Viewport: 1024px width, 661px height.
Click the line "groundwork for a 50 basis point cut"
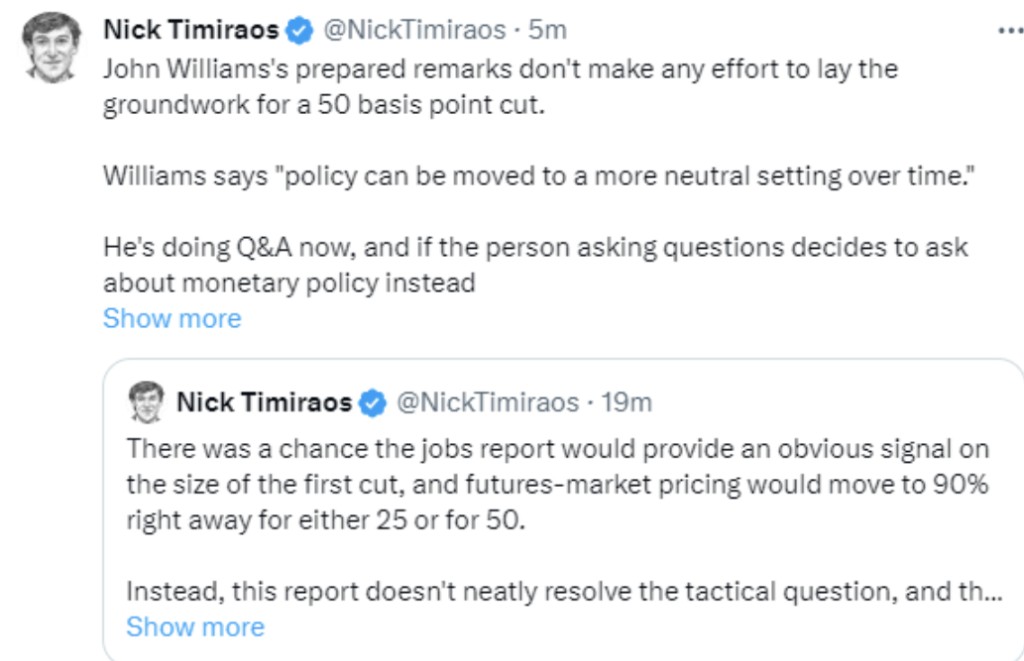325,105
